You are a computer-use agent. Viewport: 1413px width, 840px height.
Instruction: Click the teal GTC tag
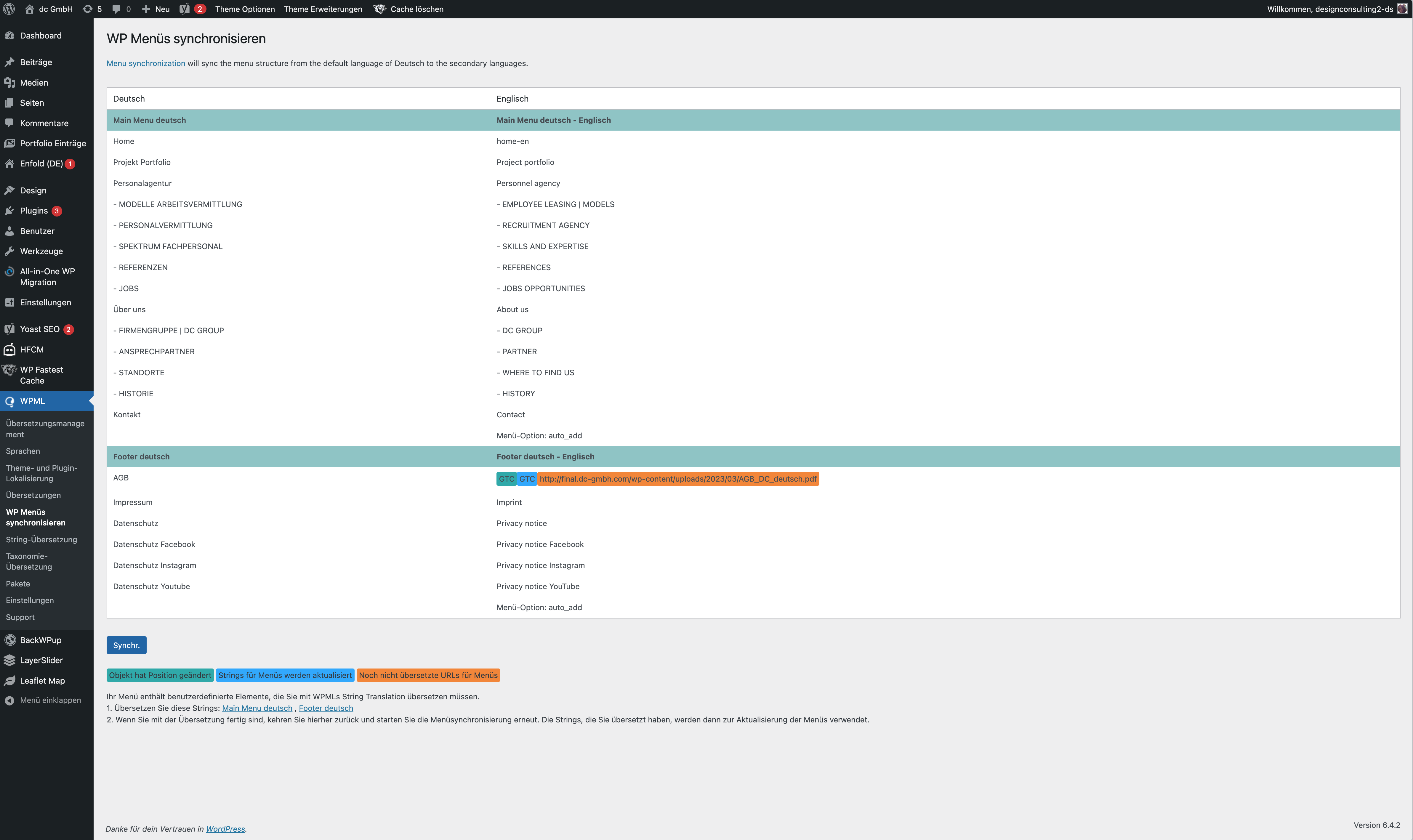pyautogui.click(x=507, y=479)
